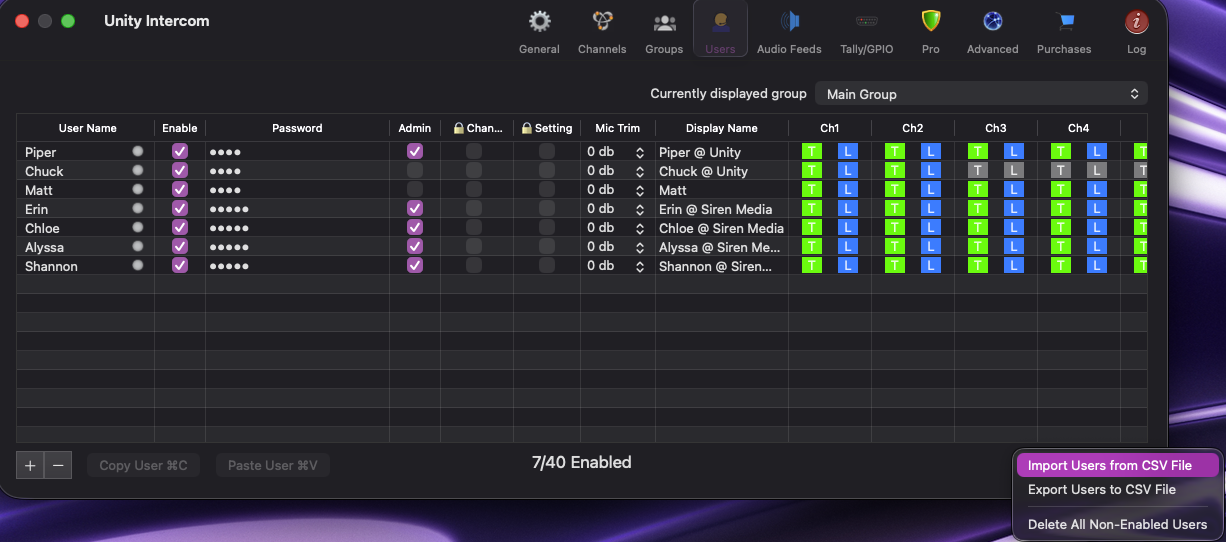Viewport: 1226px width, 542px height.
Task: Click the Mic Trim column header
Action: coord(618,128)
